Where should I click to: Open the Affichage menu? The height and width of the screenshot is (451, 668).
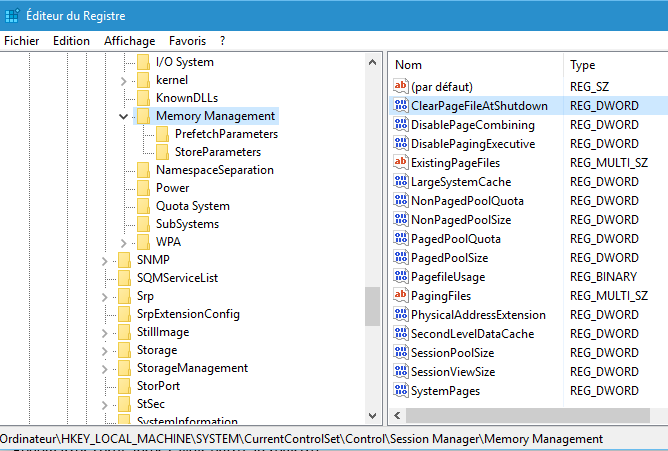(x=129, y=41)
